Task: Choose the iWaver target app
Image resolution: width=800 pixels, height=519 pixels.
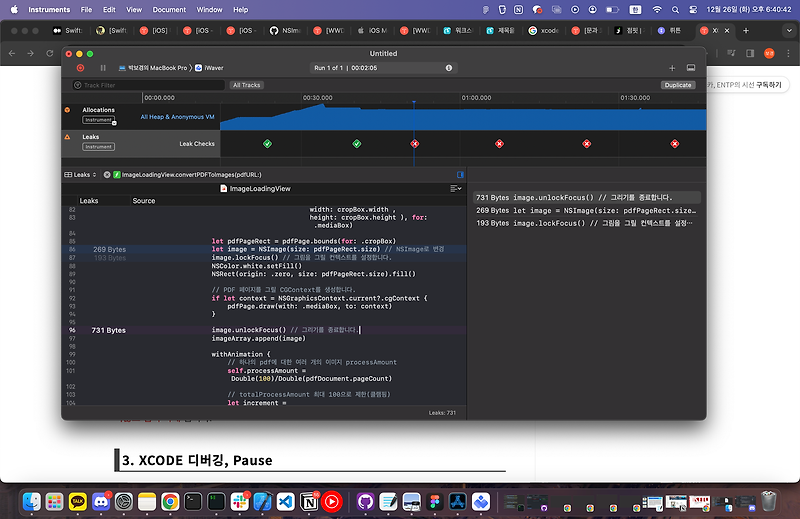Action: pyautogui.click(x=210, y=68)
